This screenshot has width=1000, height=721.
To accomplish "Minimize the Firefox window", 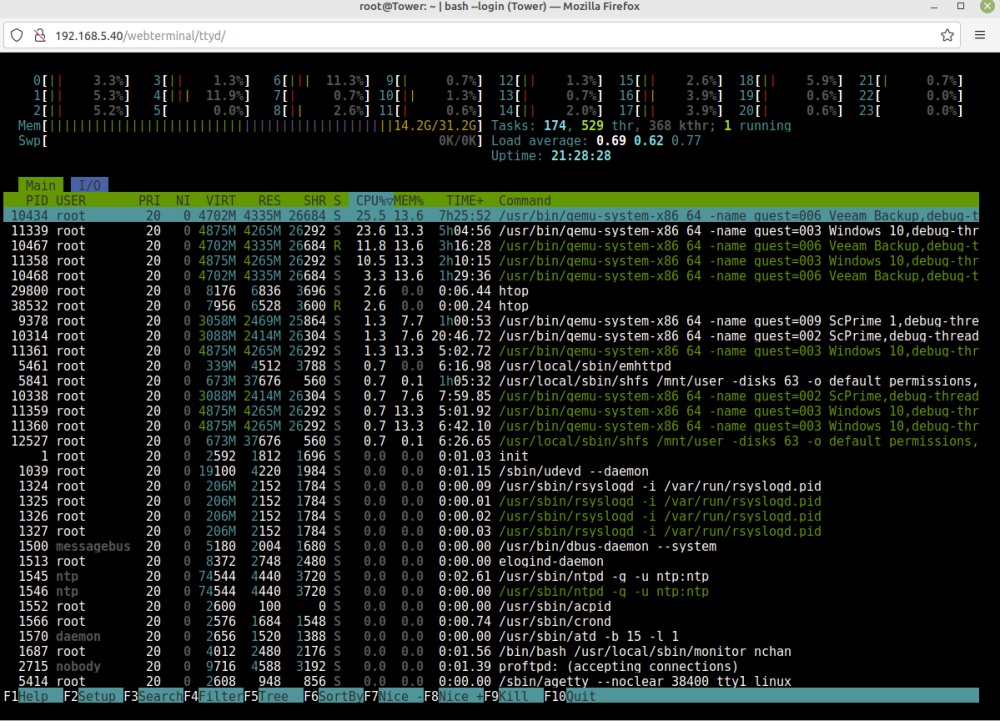I will point(934,7).
